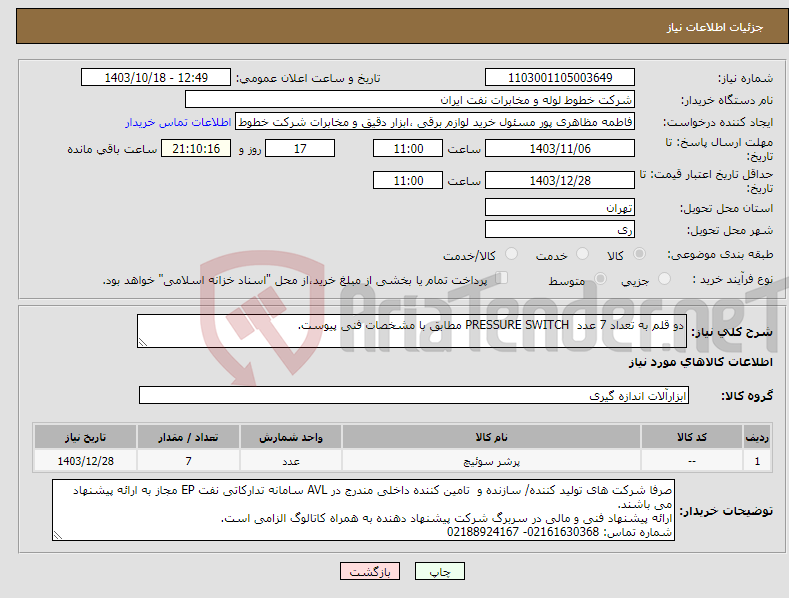Toggle Islamic treasury payment checkbox
This screenshot has height=598, width=789.
pyautogui.click(x=501, y=278)
